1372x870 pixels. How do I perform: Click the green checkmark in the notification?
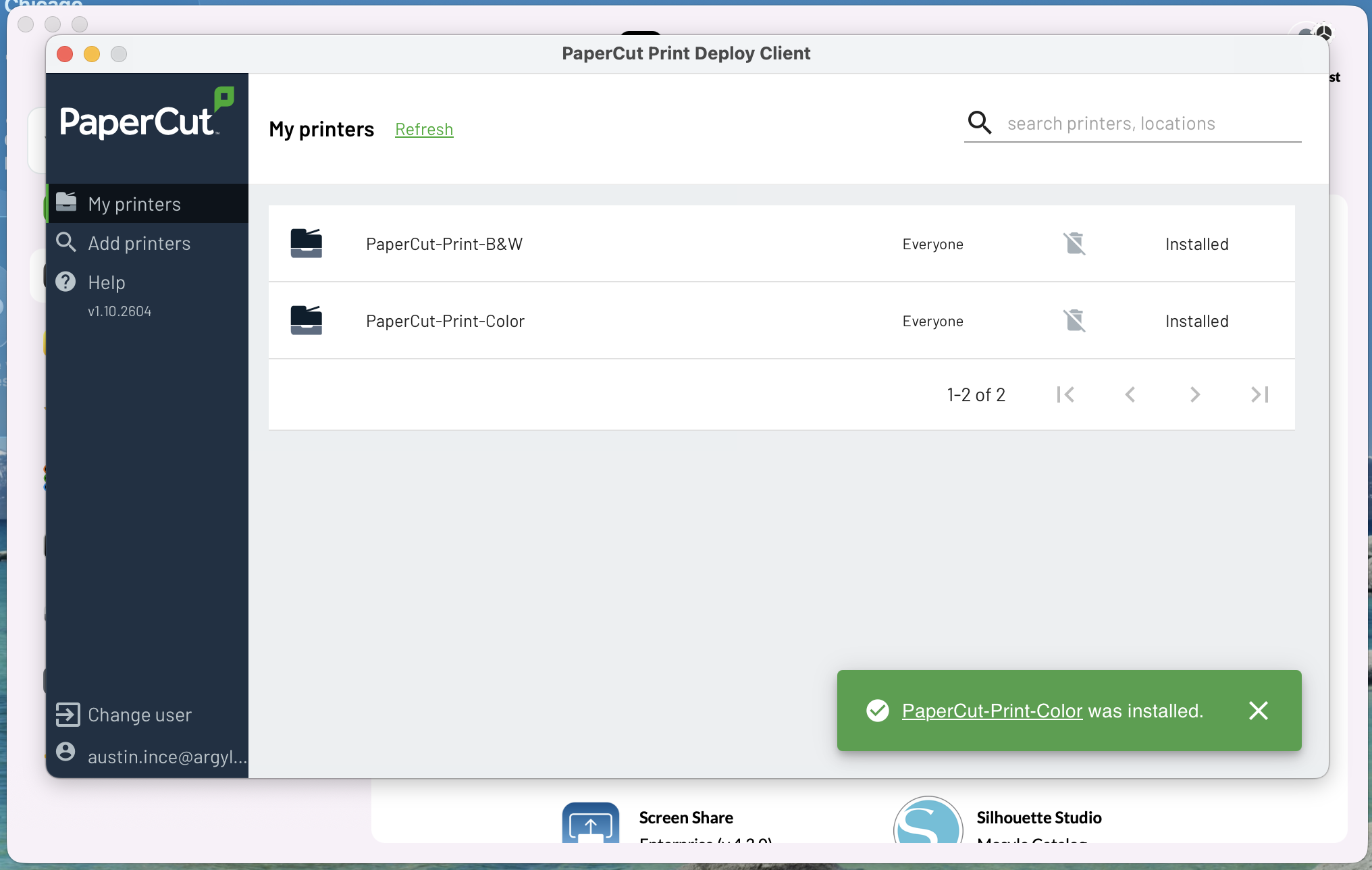(x=877, y=711)
